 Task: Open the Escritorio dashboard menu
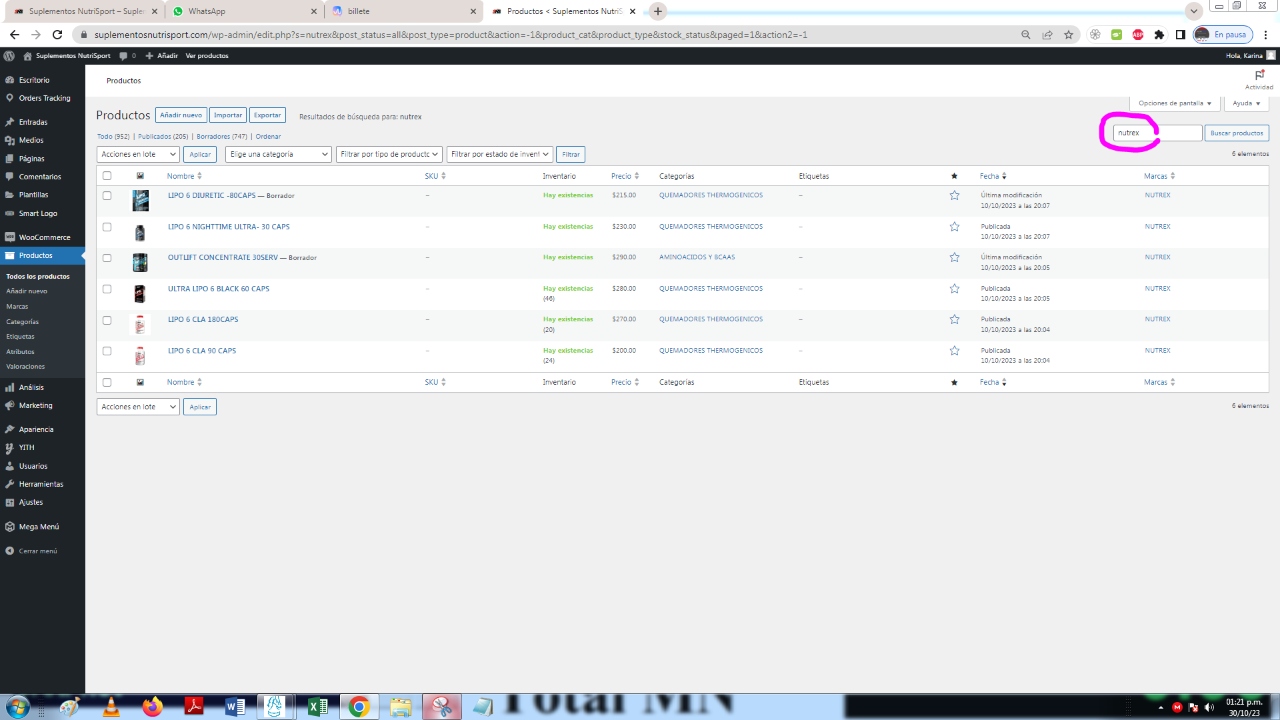tap(34, 80)
